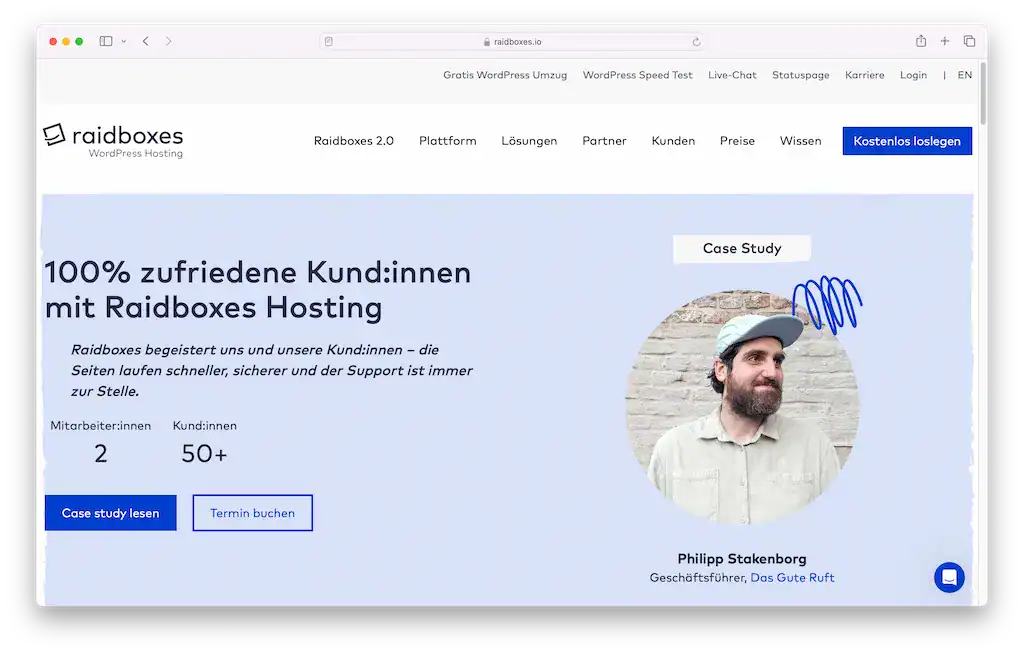Click the Case Study label
This screenshot has height=654, width=1024.
click(x=742, y=249)
